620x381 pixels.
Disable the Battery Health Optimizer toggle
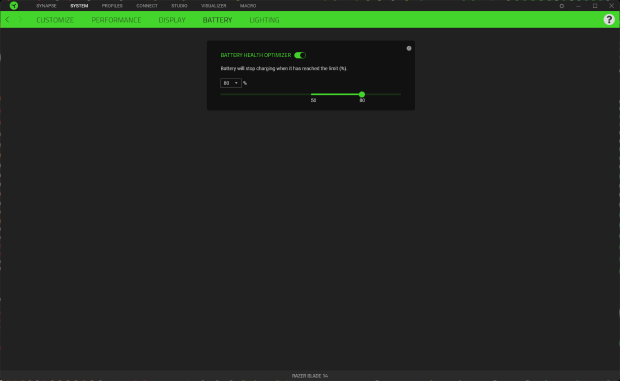[x=300, y=55]
